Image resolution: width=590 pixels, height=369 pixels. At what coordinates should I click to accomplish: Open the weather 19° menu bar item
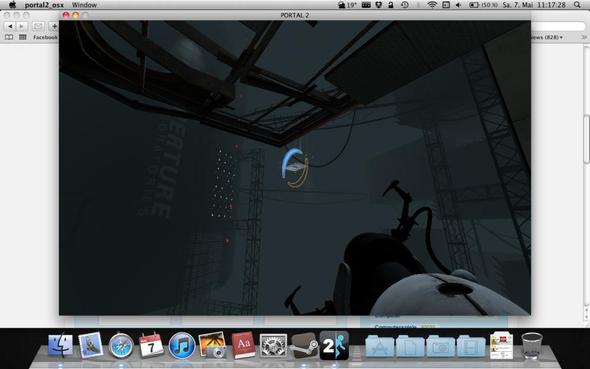pyautogui.click(x=347, y=5)
